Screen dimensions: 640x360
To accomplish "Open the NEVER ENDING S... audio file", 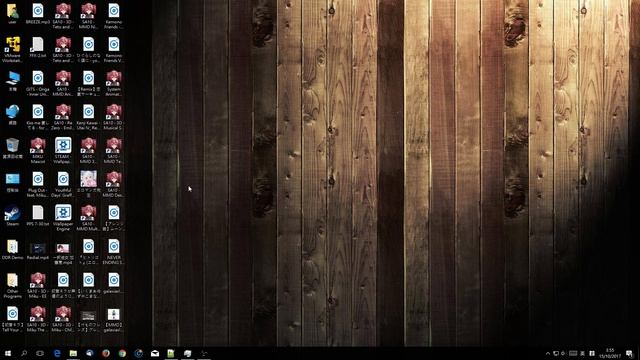I will 113,251.
